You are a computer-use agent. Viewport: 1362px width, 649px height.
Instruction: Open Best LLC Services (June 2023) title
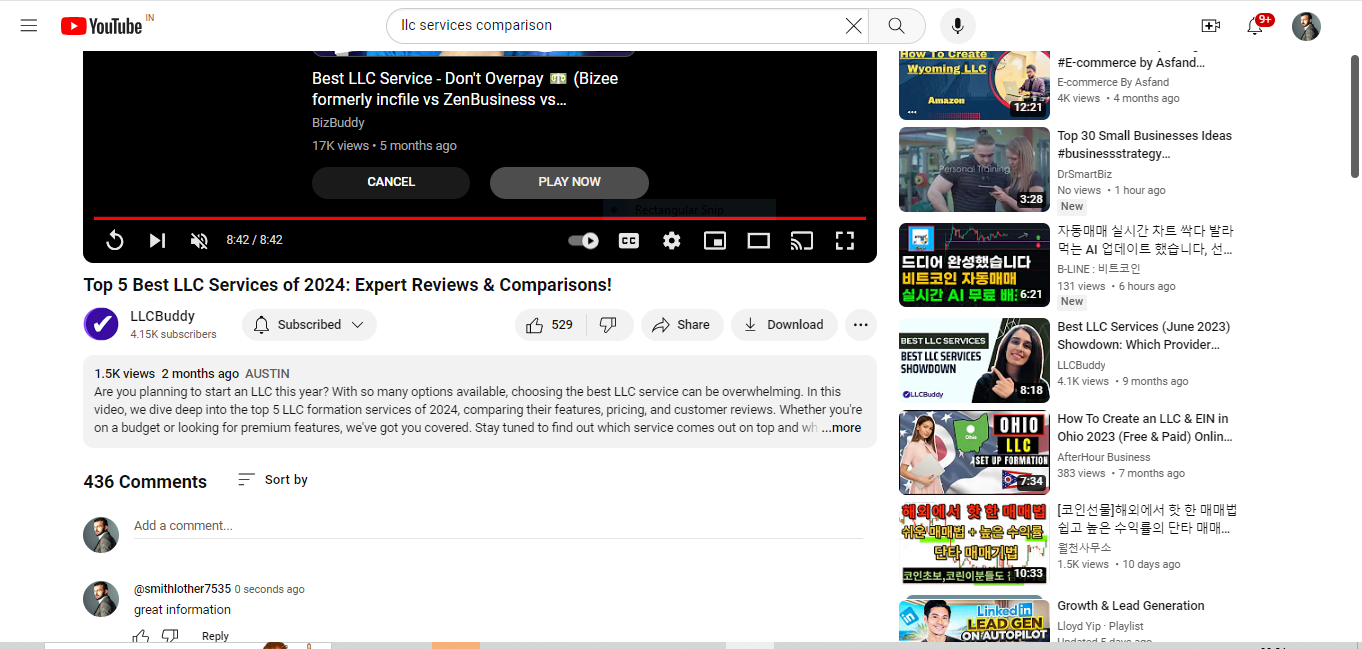pos(1143,336)
